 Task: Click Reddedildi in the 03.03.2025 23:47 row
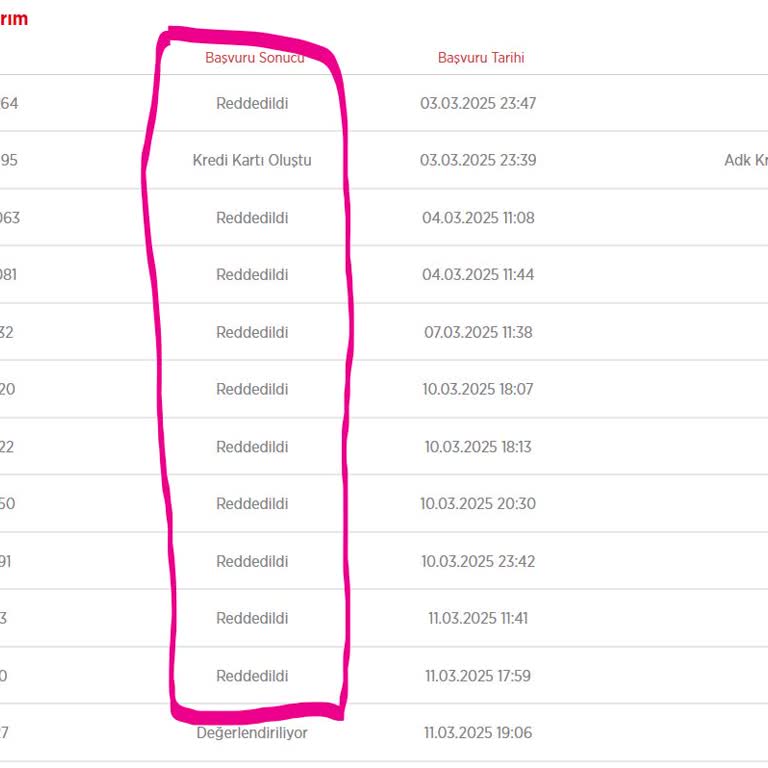tap(252, 103)
